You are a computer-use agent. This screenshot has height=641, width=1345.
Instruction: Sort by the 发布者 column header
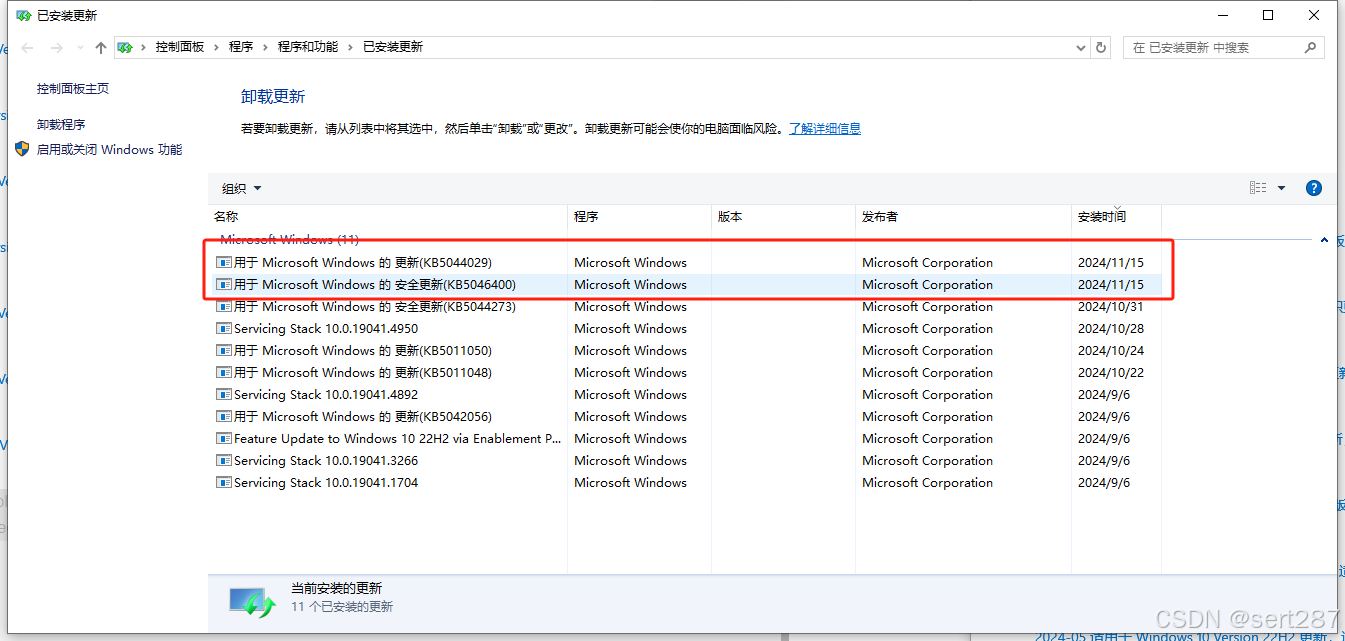pos(963,216)
